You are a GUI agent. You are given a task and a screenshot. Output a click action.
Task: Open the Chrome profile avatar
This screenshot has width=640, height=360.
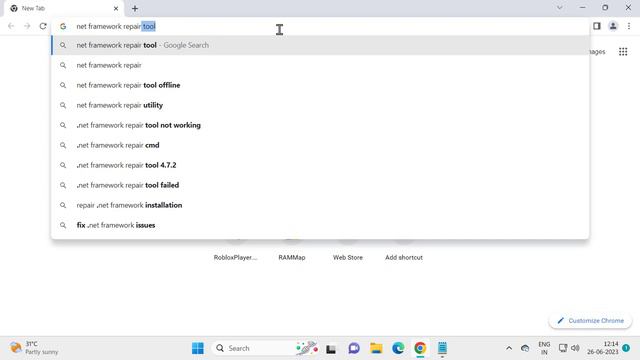pyautogui.click(x=613, y=26)
